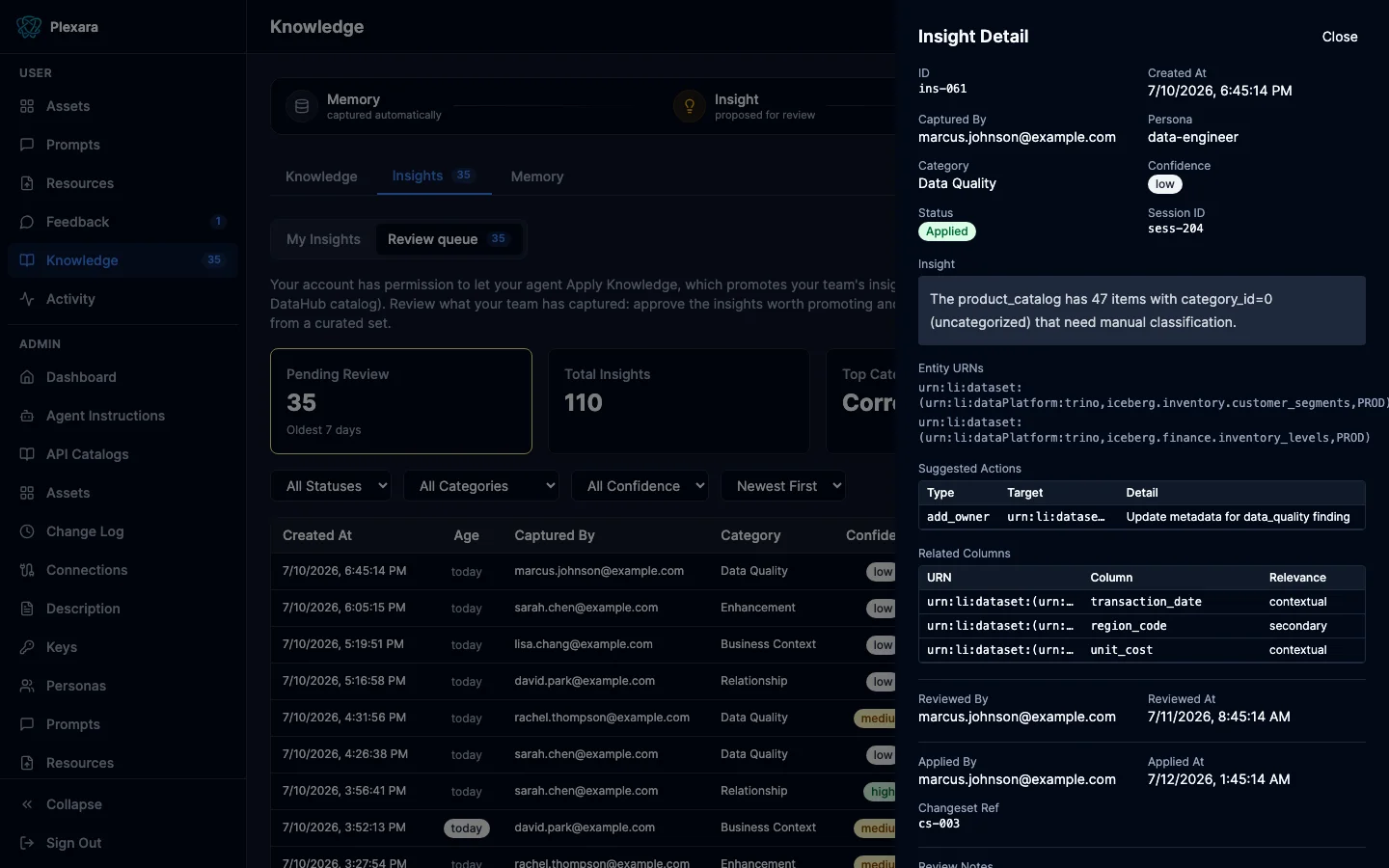
Task: Click the Sign Out link
Action: pos(73,843)
